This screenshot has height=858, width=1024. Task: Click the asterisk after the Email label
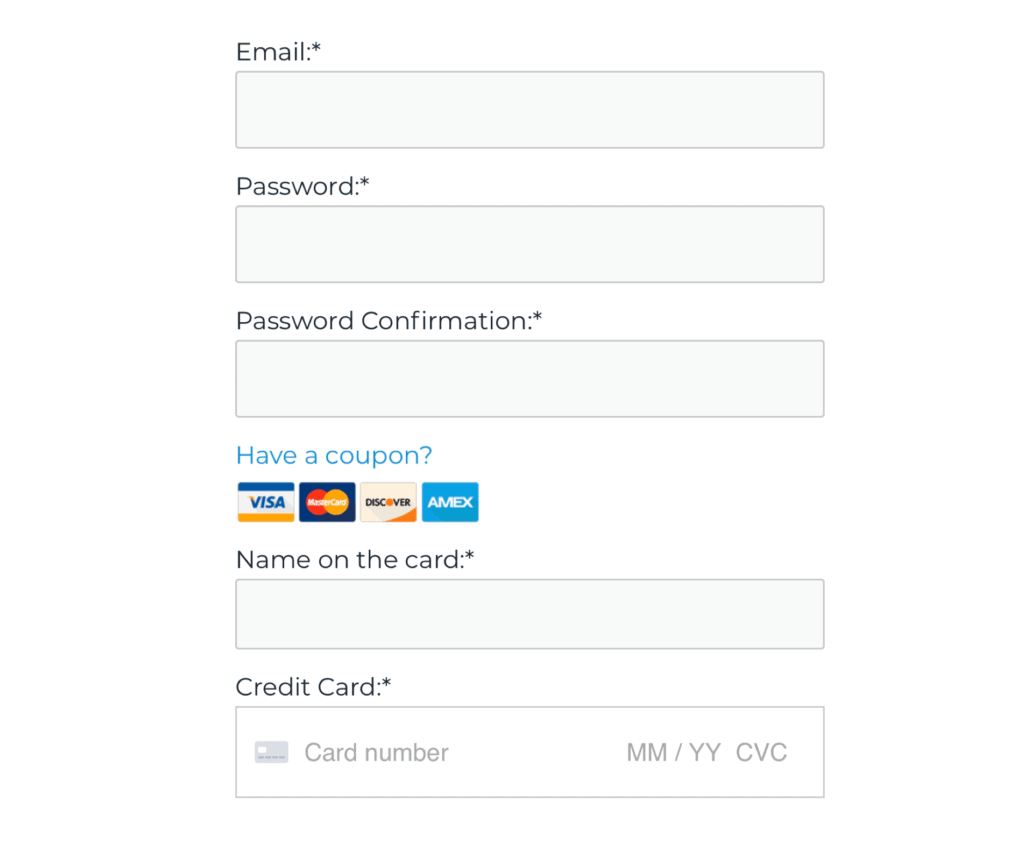click(x=316, y=48)
